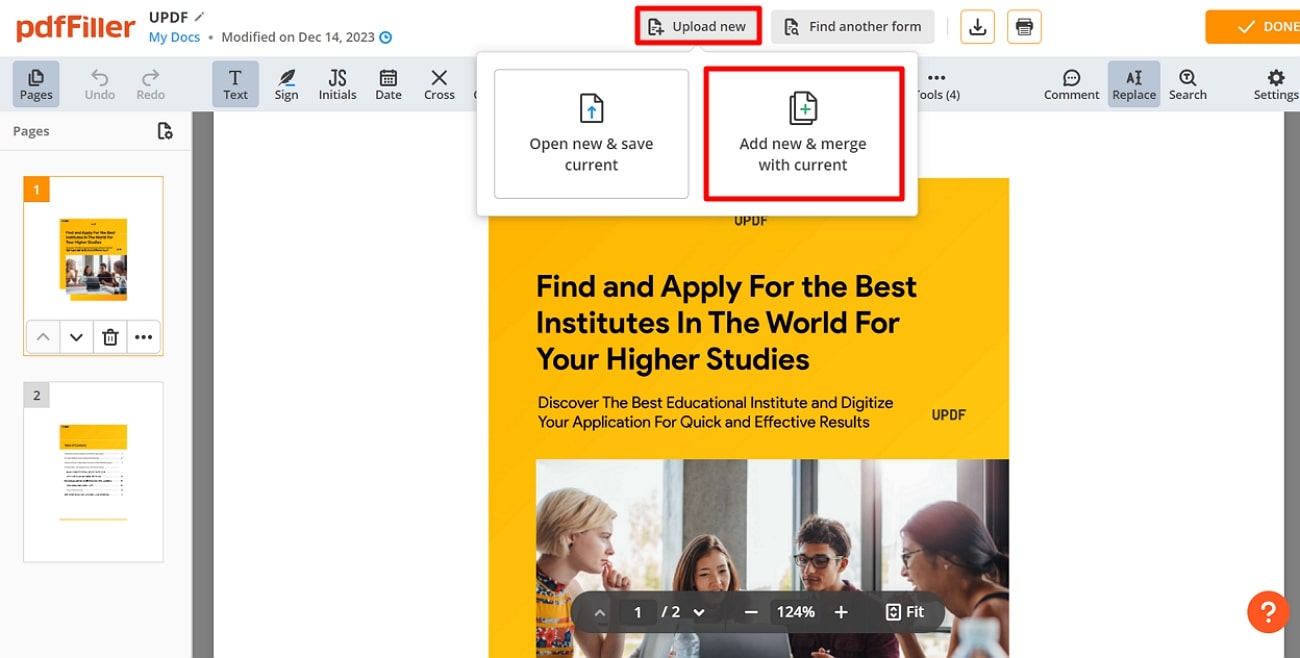
Task: Expand more options for page one
Action: [x=144, y=337]
